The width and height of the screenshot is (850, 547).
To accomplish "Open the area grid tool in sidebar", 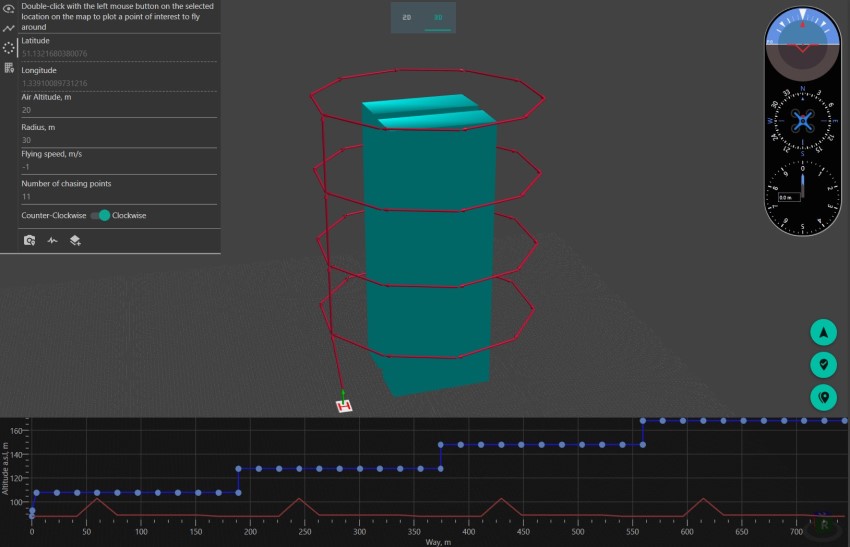I will pyautogui.click(x=9, y=68).
